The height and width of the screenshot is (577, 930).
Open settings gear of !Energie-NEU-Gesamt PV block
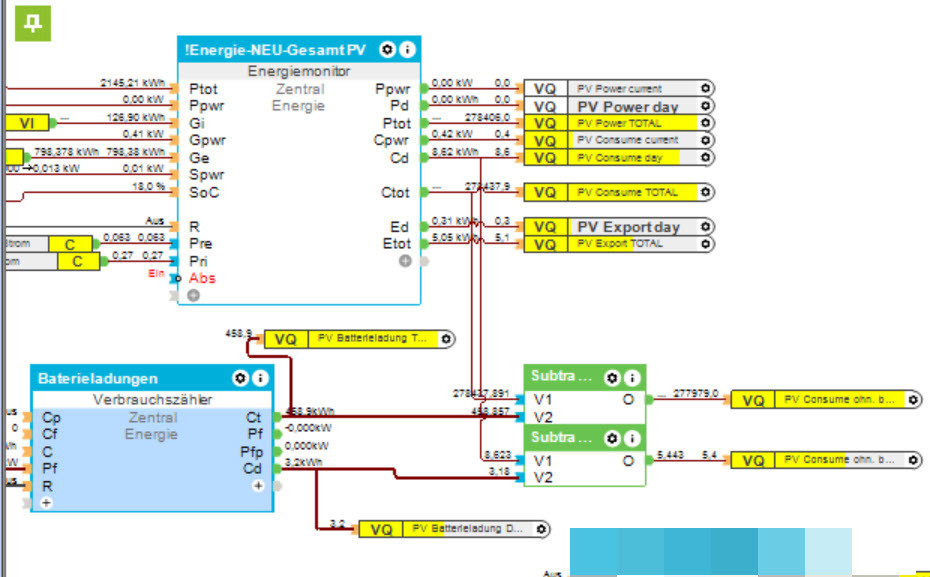387,49
